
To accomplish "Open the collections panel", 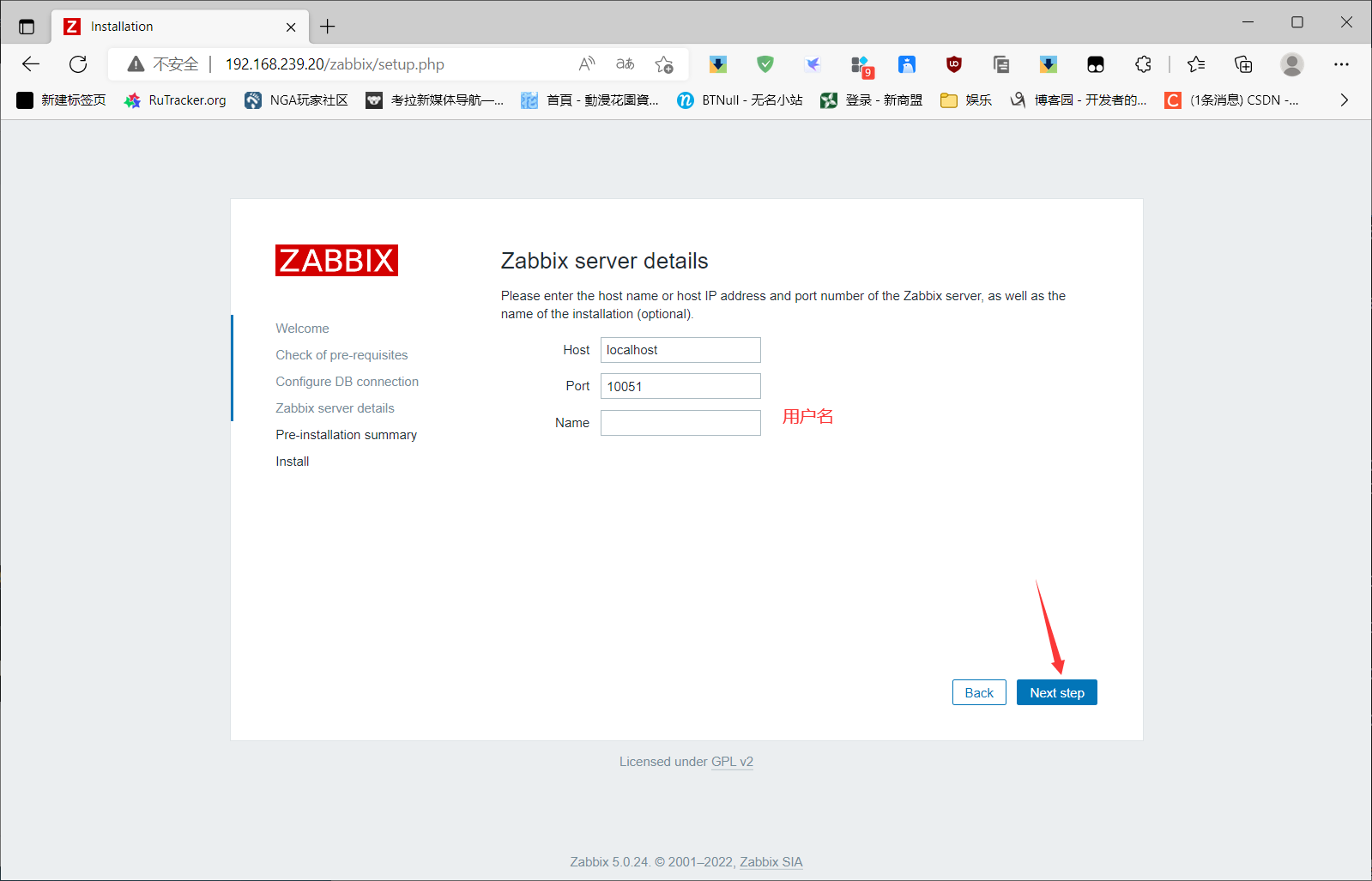I will (x=1243, y=64).
